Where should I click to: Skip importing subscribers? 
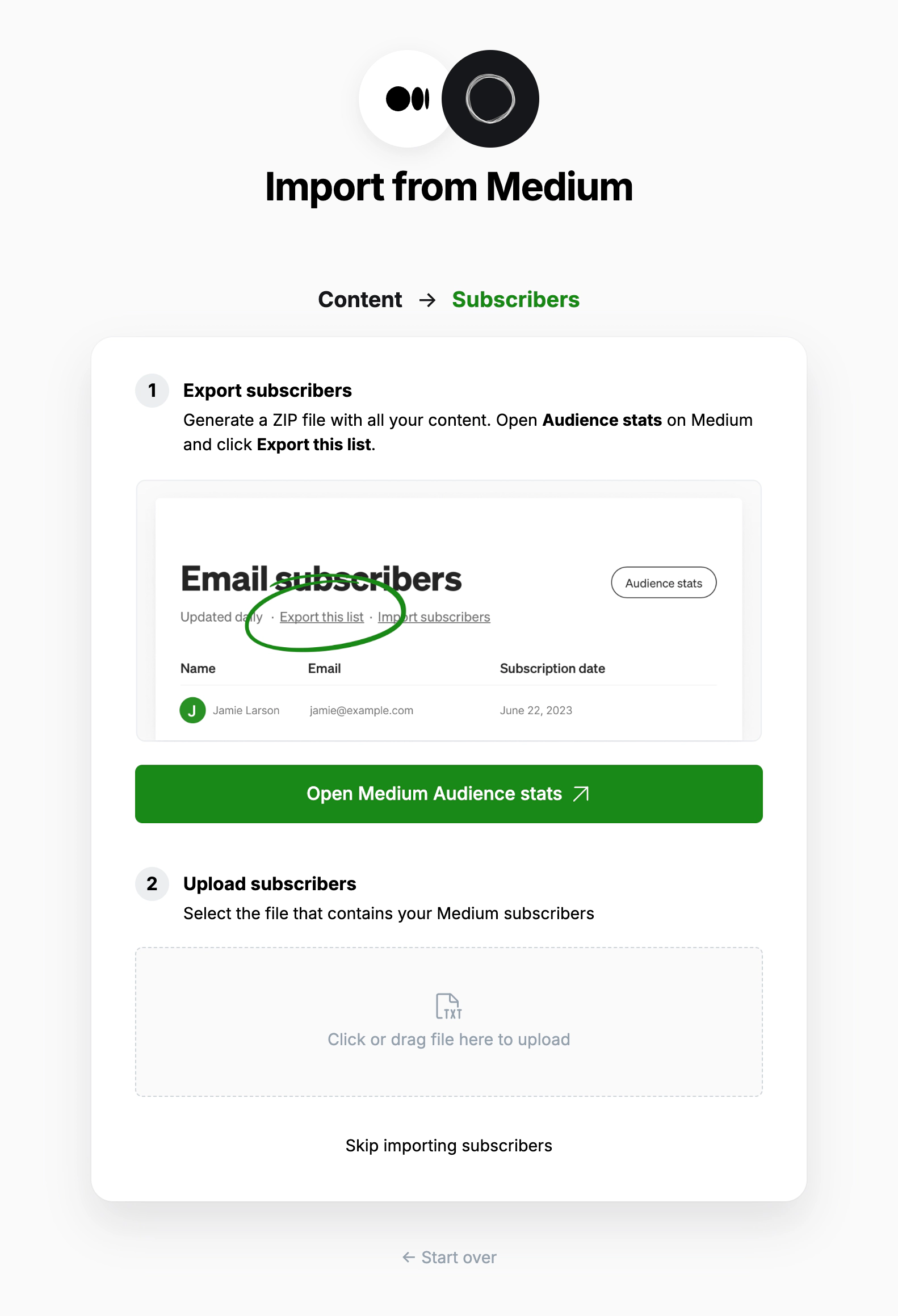click(449, 1146)
